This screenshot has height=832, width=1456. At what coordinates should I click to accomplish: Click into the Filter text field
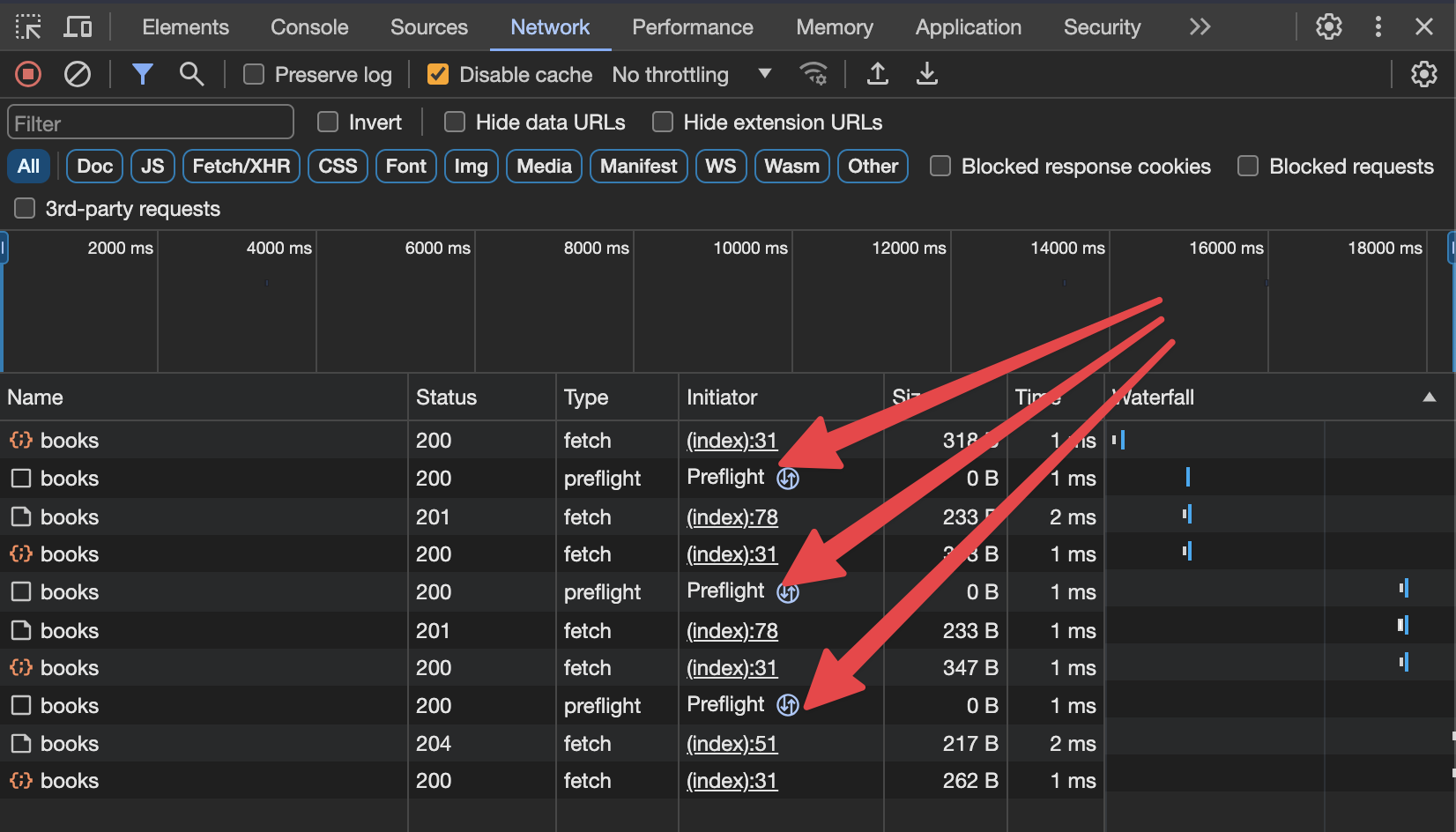click(x=151, y=123)
